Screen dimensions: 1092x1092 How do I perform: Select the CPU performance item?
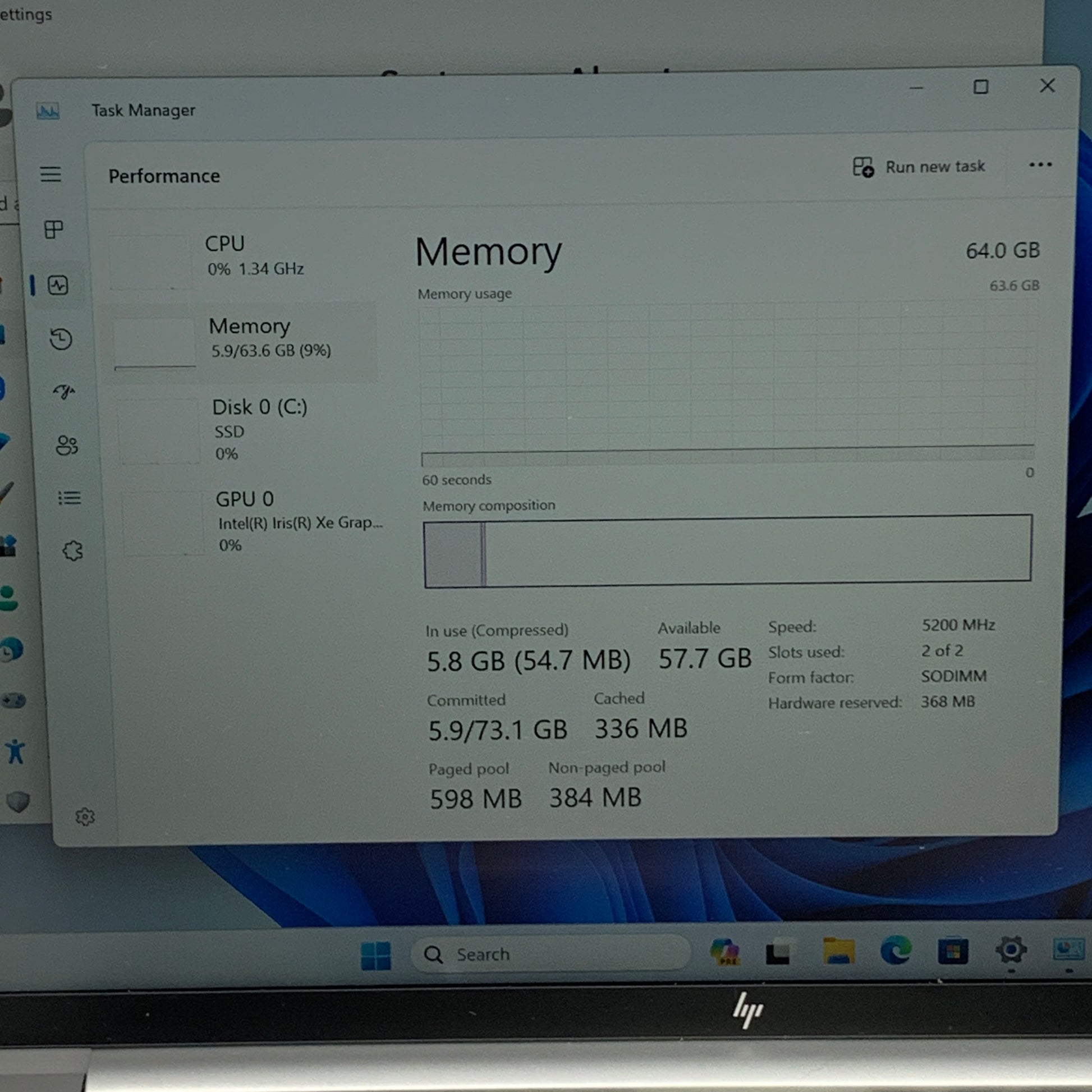point(243,257)
